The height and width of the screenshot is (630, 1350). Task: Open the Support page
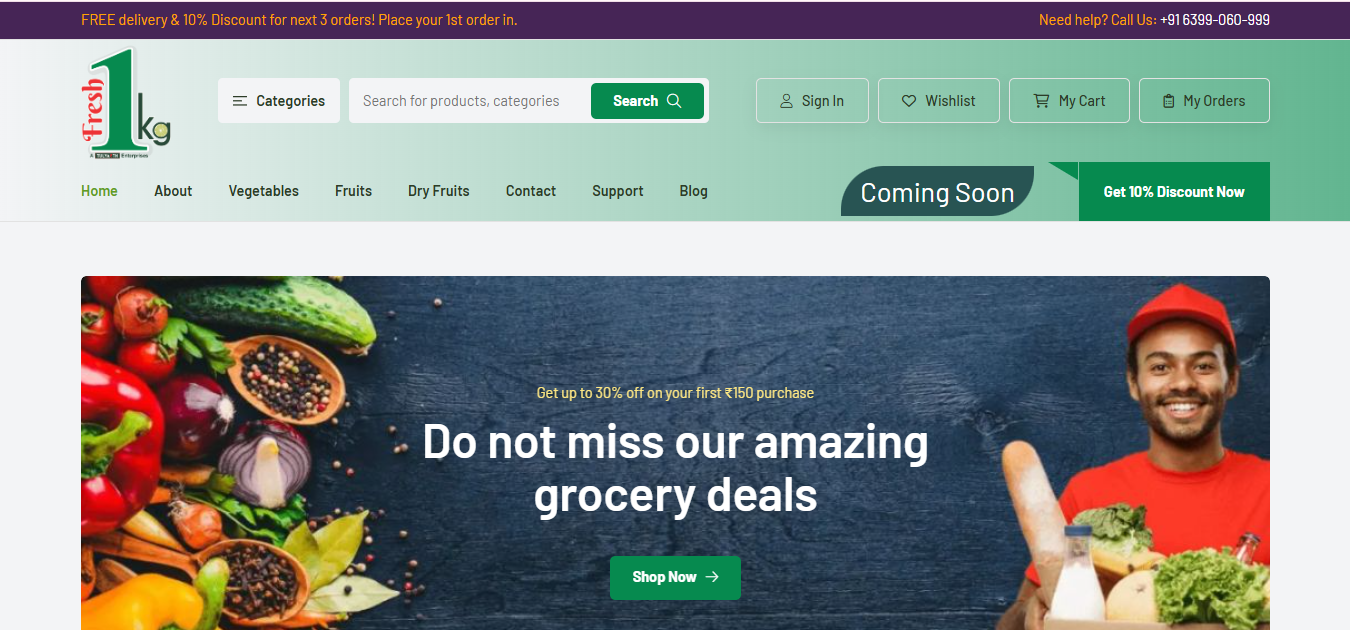pos(618,191)
